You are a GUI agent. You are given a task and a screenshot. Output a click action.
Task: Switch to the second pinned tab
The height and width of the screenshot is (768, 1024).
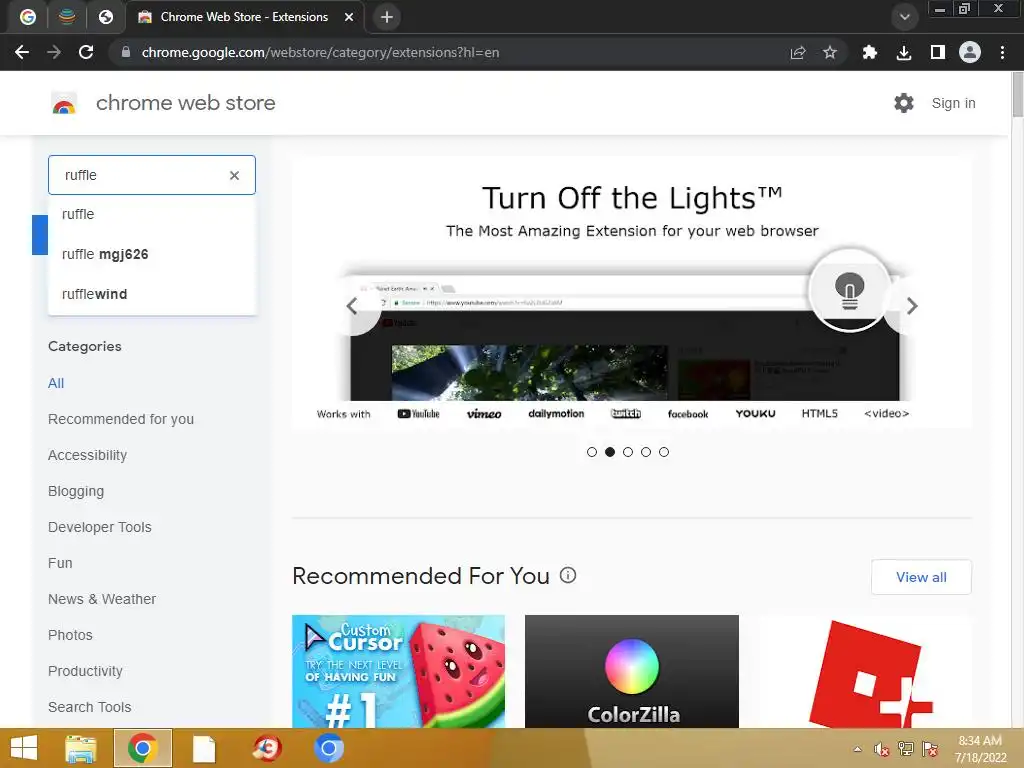coord(67,17)
